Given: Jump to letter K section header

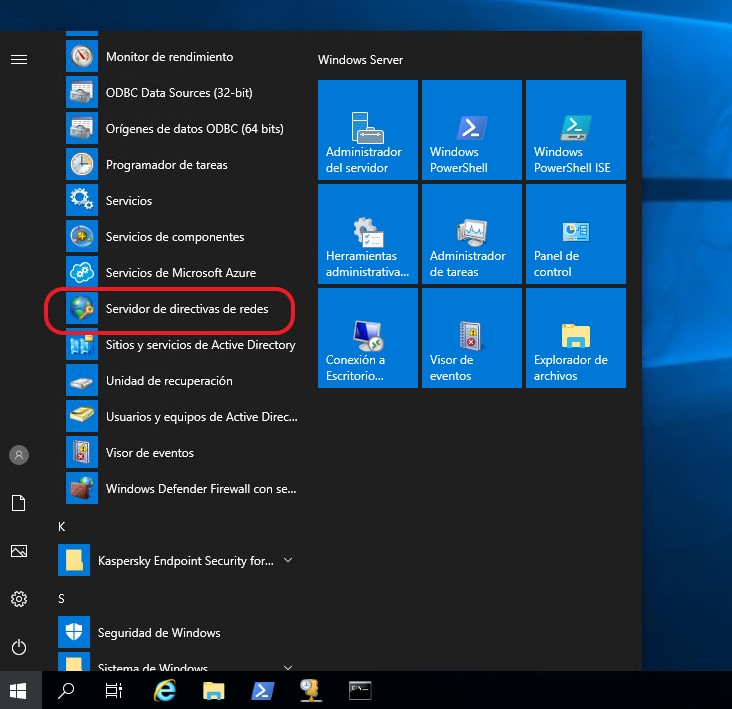Looking at the screenshot, I should click(62, 526).
